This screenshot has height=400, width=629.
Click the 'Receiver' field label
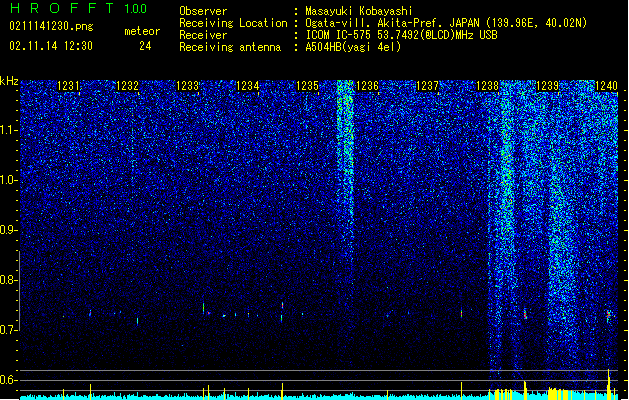(x=203, y=35)
